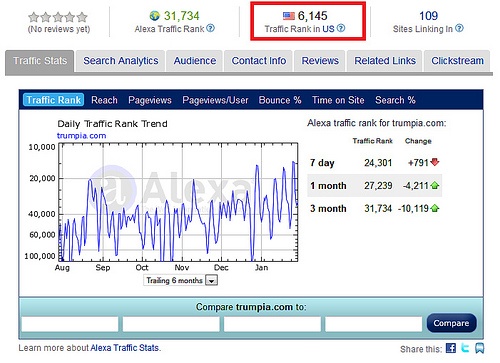The image size is (500, 363).
Task: Click the 3 month row label
Action: [x=328, y=208]
